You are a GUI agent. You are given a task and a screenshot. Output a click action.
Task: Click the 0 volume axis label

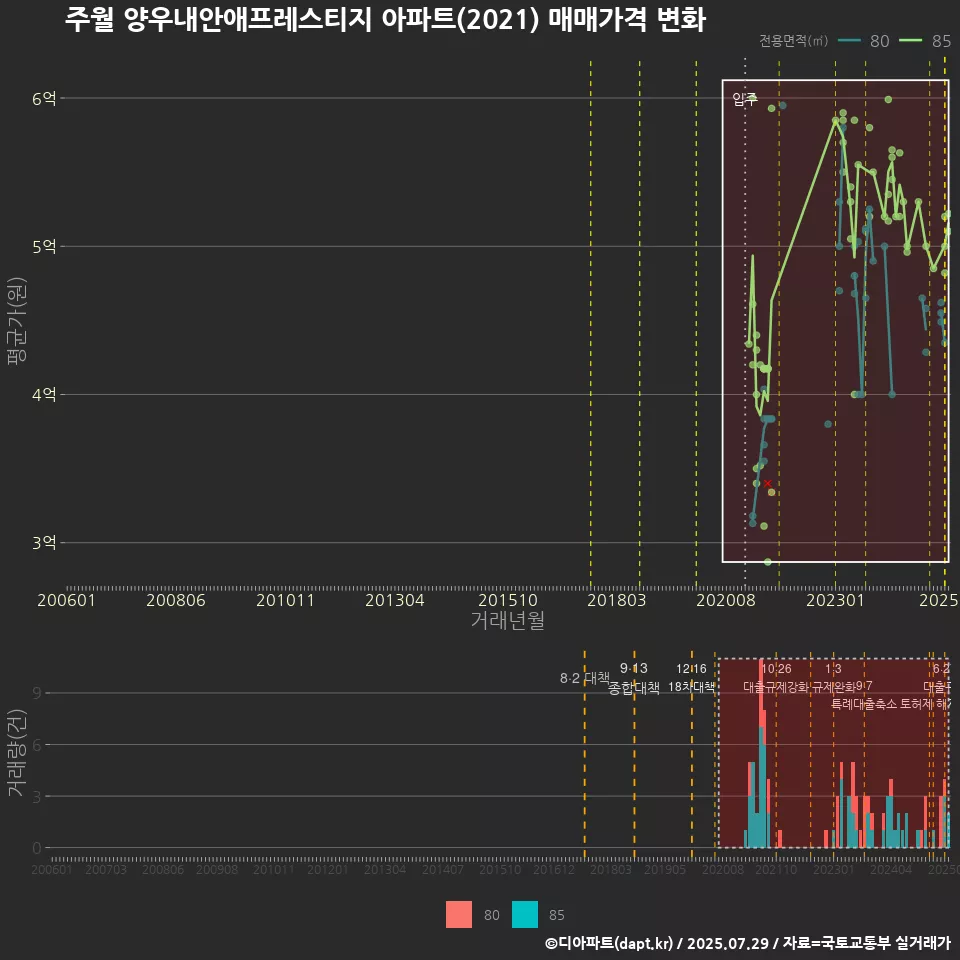[37, 848]
